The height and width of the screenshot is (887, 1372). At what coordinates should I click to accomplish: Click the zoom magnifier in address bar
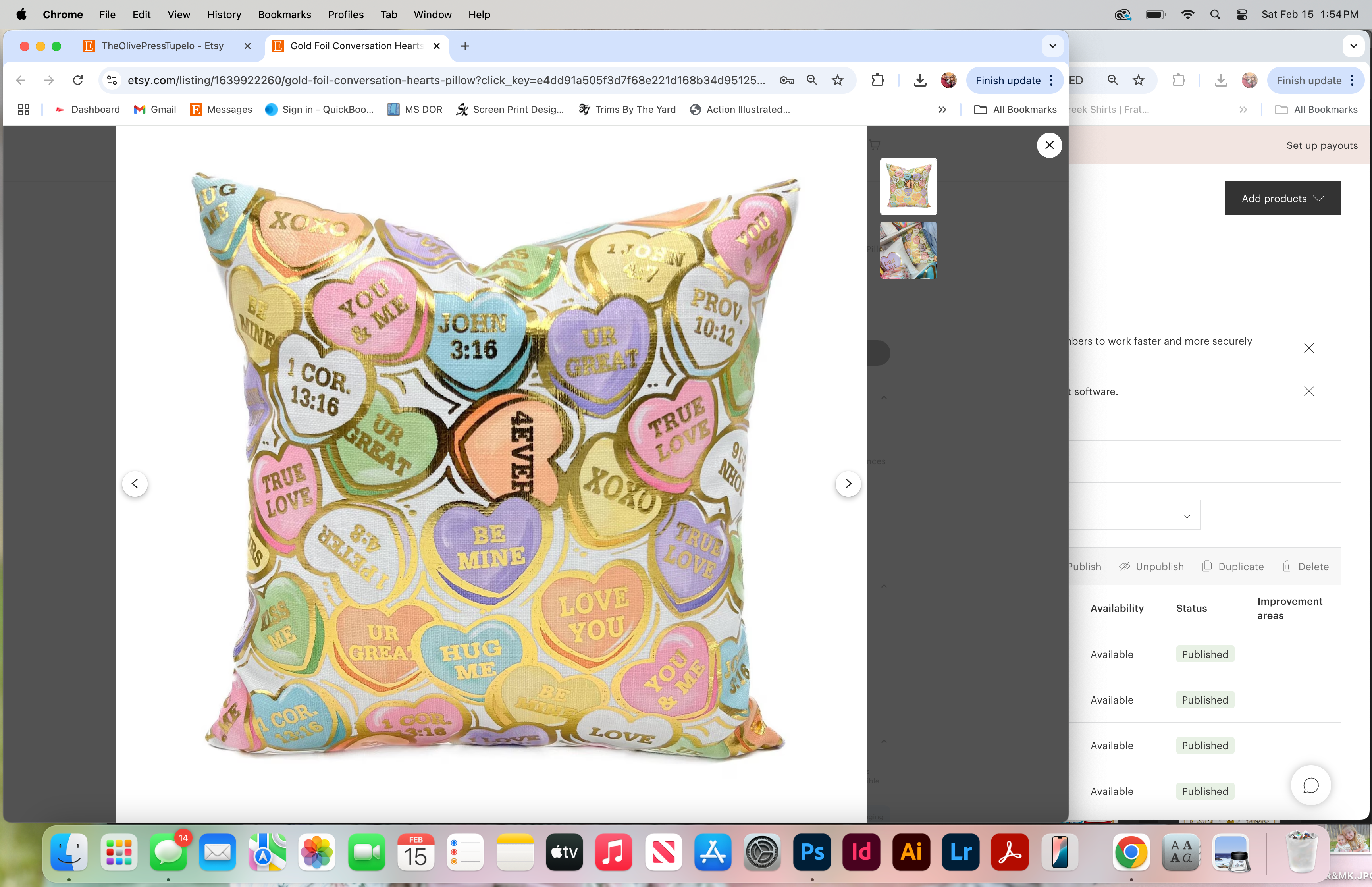[812, 80]
